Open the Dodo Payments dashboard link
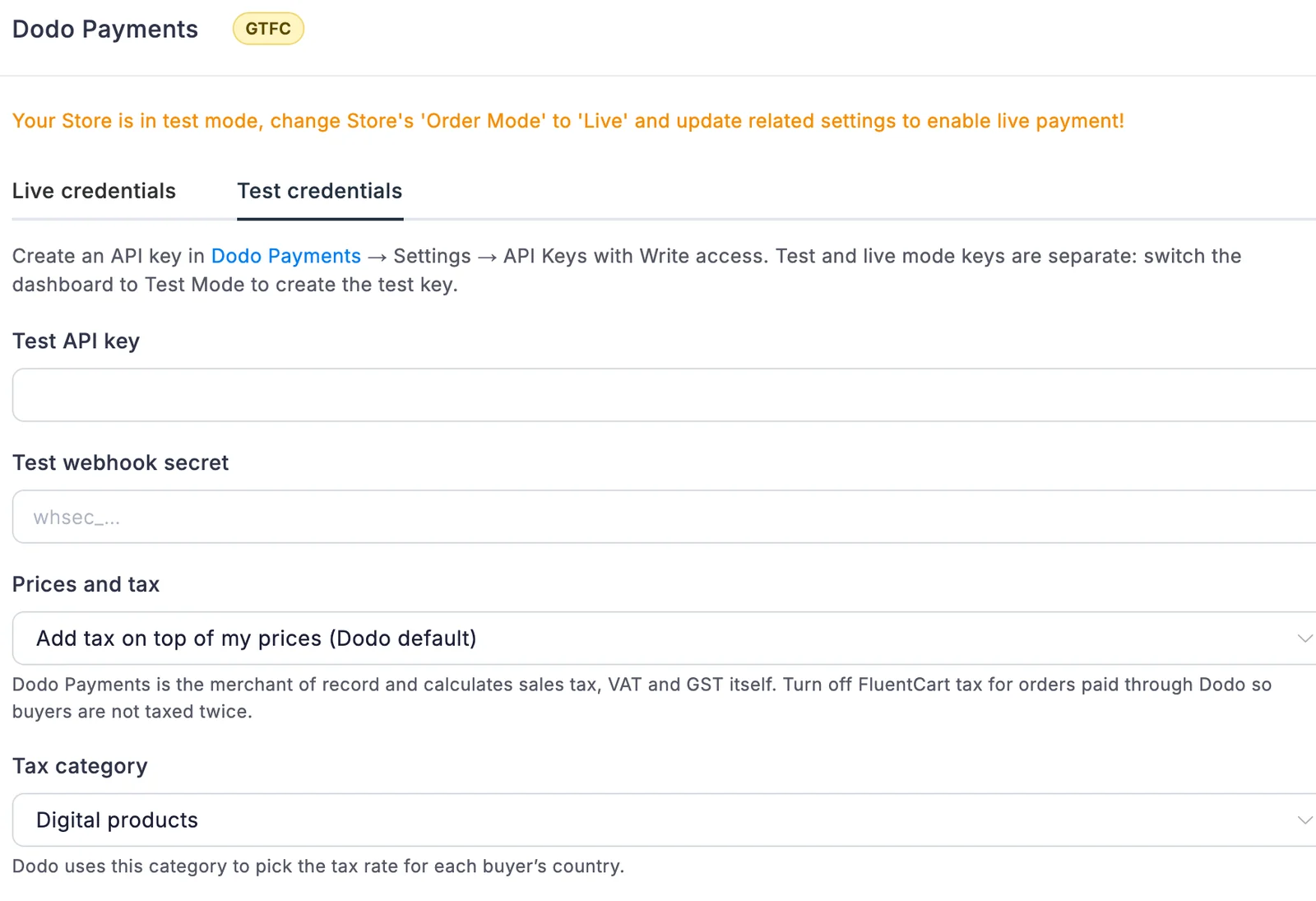The width and height of the screenshot is (1316, 901). click(x=286, y=256)
